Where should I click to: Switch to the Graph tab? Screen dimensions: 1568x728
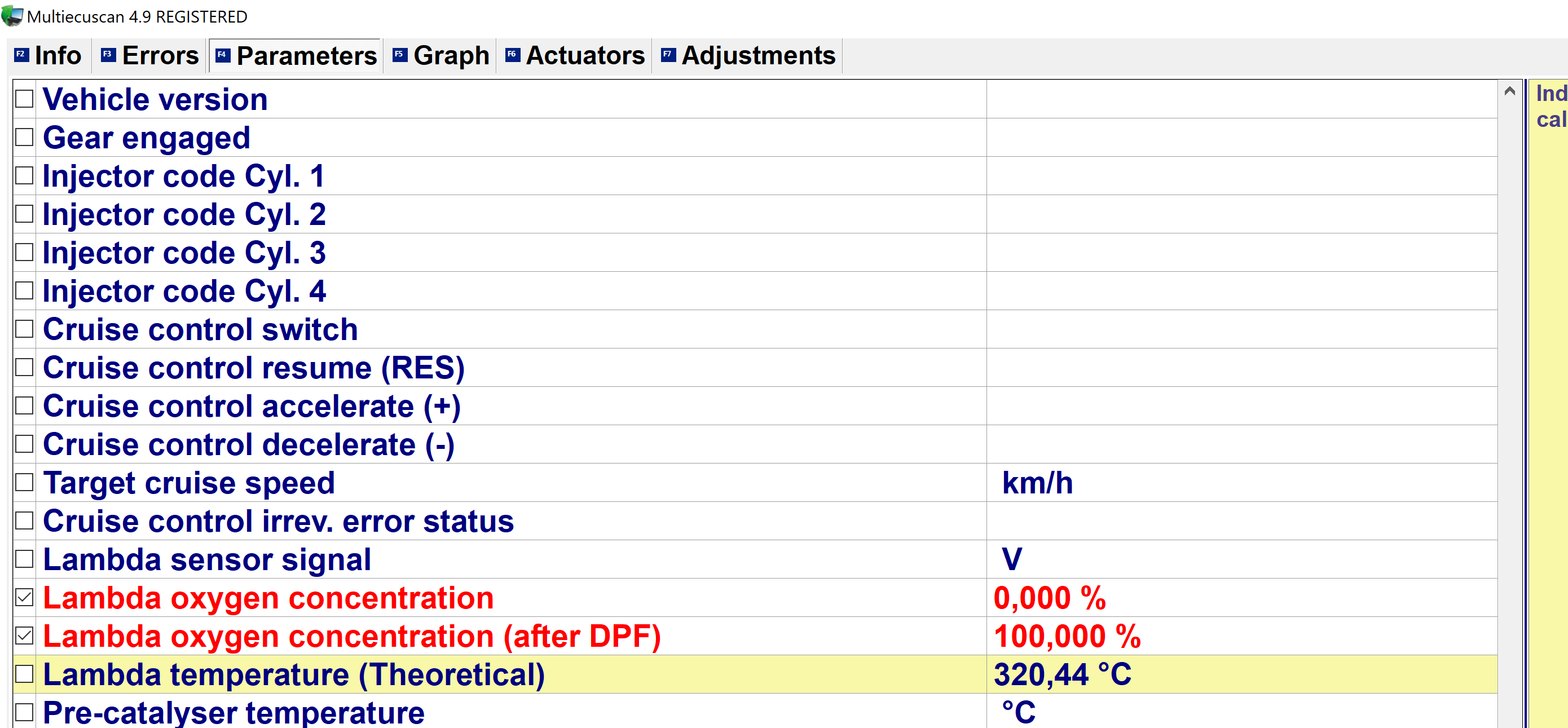point(451,55)
